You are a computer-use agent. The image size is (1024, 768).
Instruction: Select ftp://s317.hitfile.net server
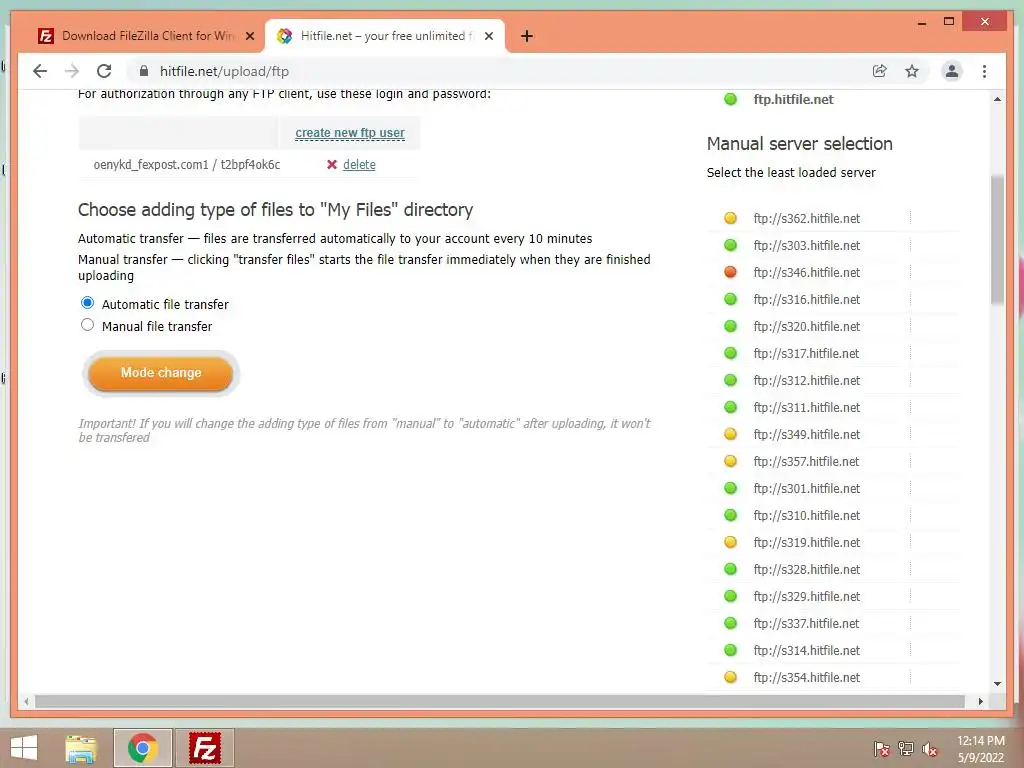(x=807, y=353)
